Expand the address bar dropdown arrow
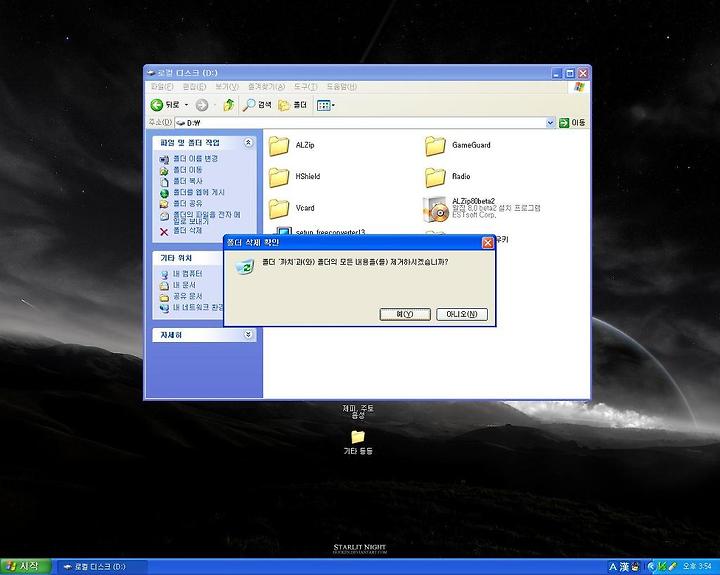Image resolution: width=720 pixels, height=575 pixels. [x=550, y=123]
